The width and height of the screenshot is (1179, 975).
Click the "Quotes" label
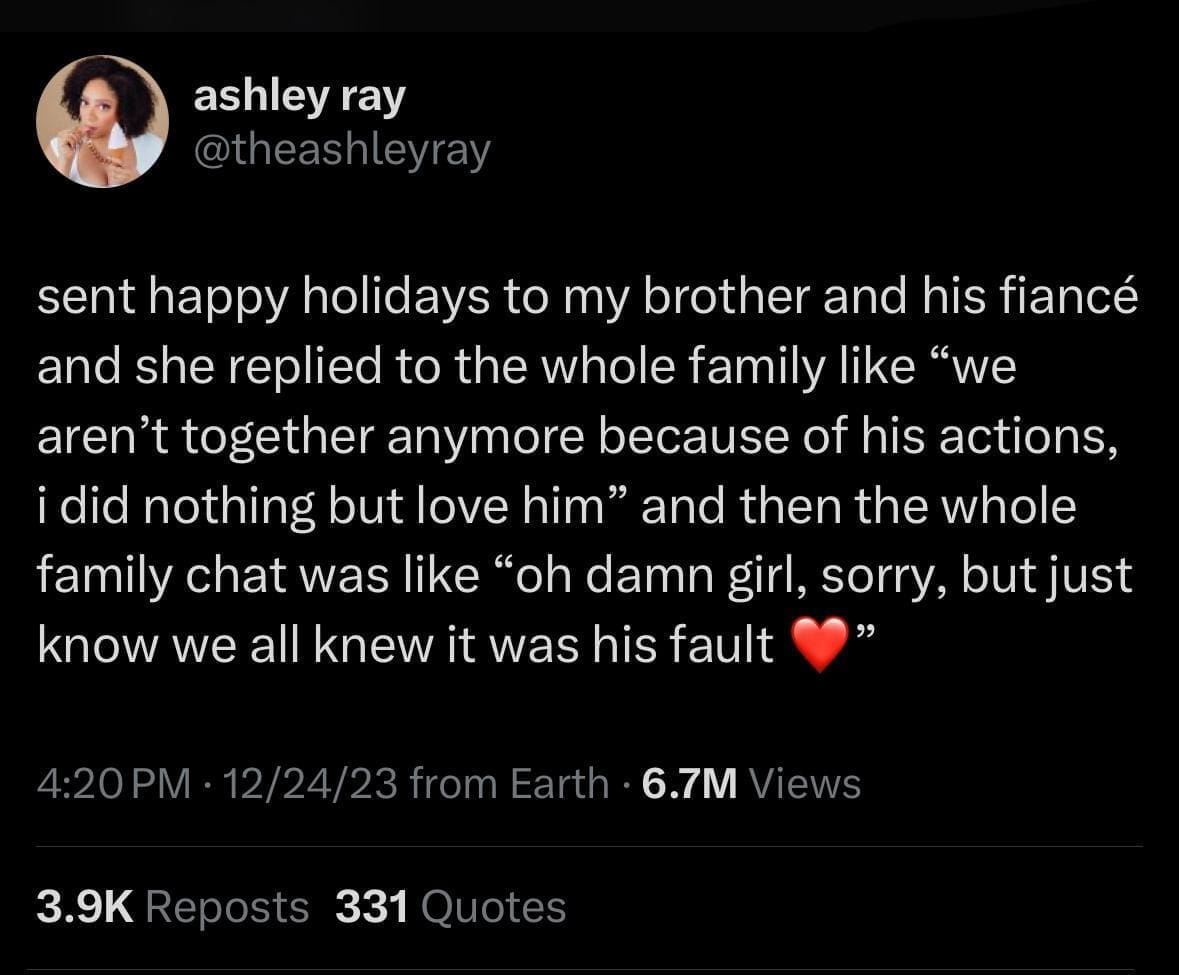point(493,907)
